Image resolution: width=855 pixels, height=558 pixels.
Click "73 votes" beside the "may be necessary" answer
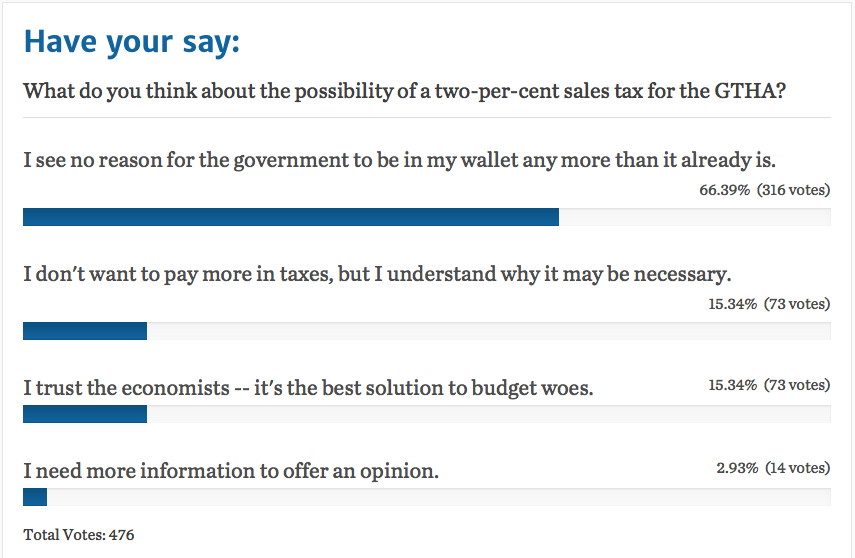coord(797,305)
